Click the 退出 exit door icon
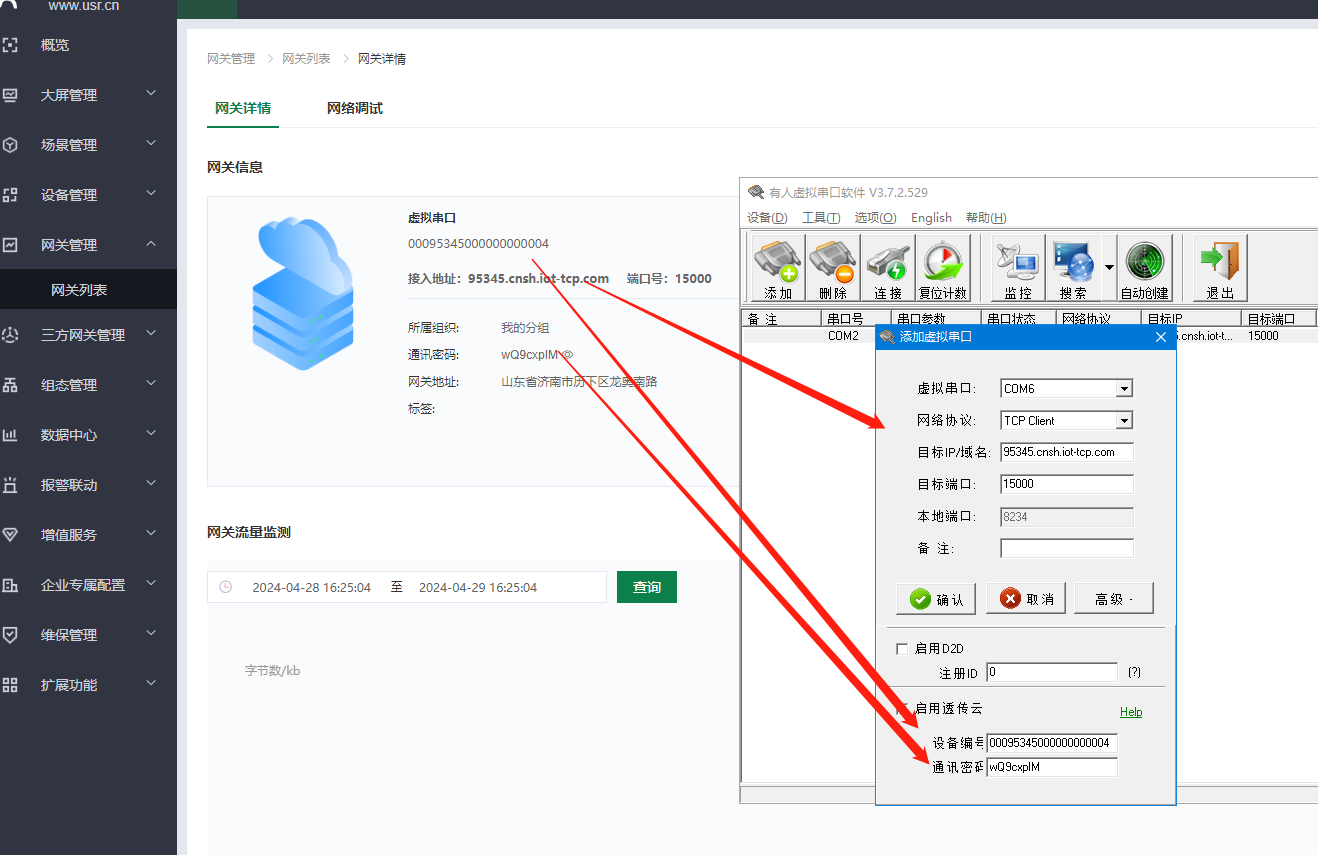Image resolution: width=1318 pixels, height=855 pixels. pos(1220,267)
